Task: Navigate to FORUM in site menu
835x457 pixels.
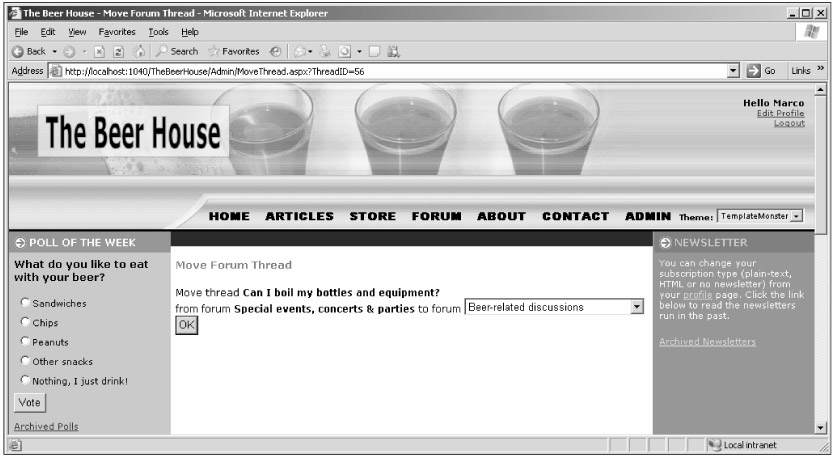Action: (x=436, y=216)
